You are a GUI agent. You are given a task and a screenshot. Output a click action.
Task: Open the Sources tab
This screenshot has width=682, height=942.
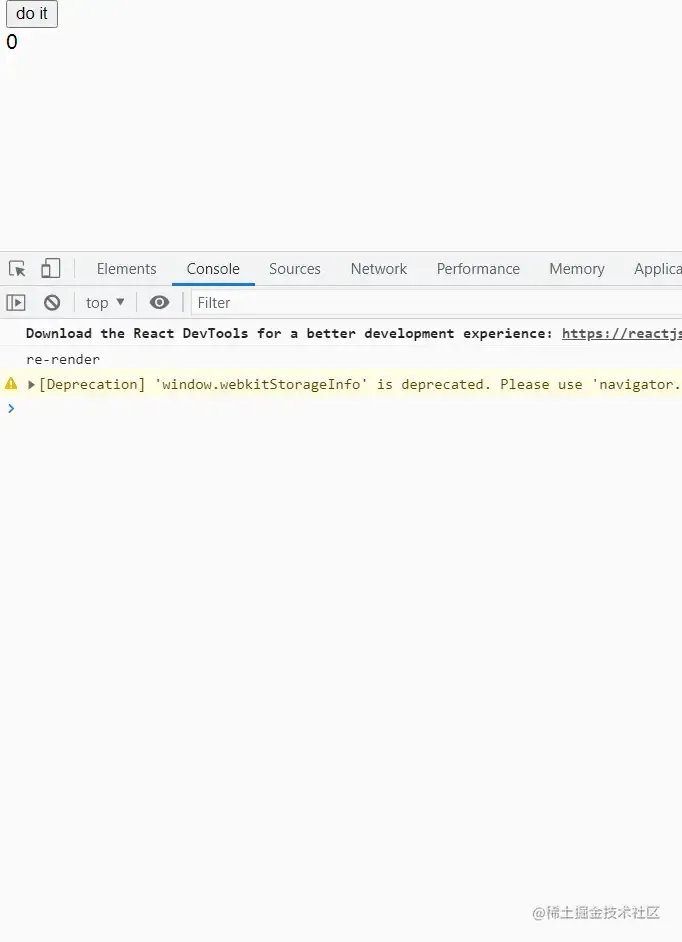point(294,269)
